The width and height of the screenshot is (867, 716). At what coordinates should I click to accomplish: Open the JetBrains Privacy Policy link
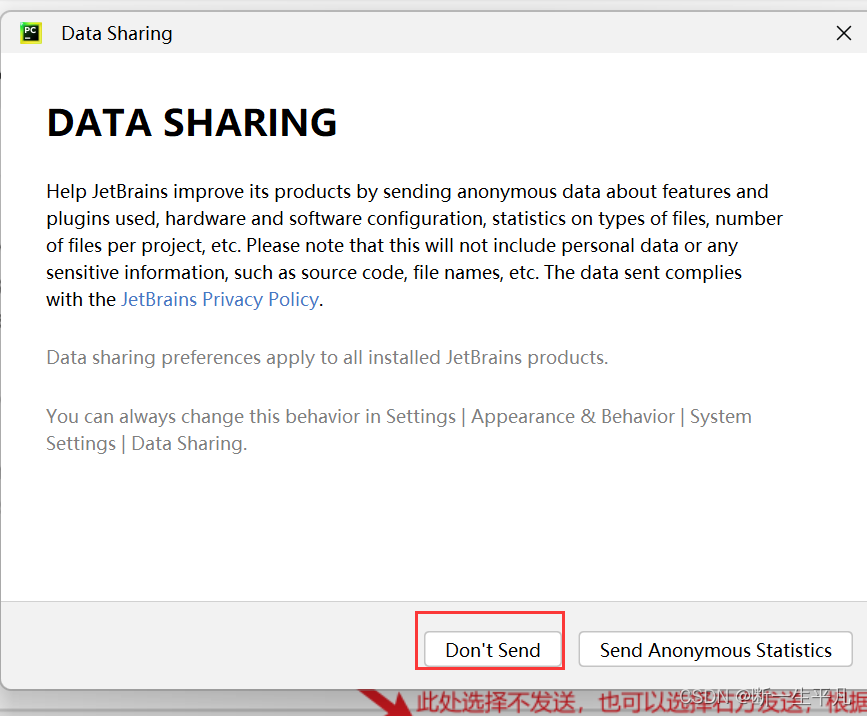(x=220, y=299)
